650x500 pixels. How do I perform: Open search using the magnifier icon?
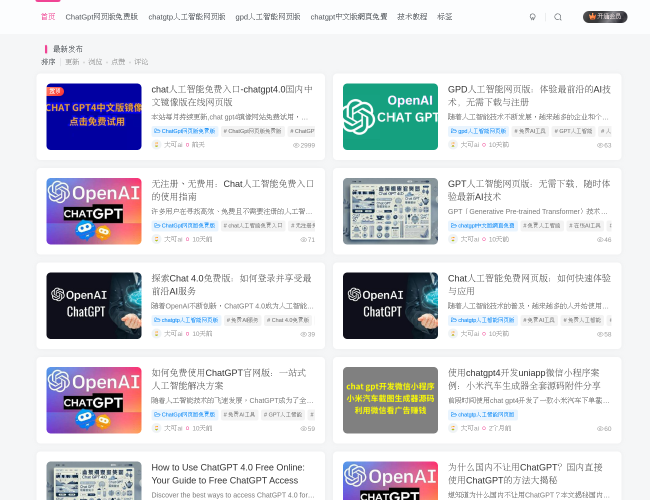tap(558, 17)
